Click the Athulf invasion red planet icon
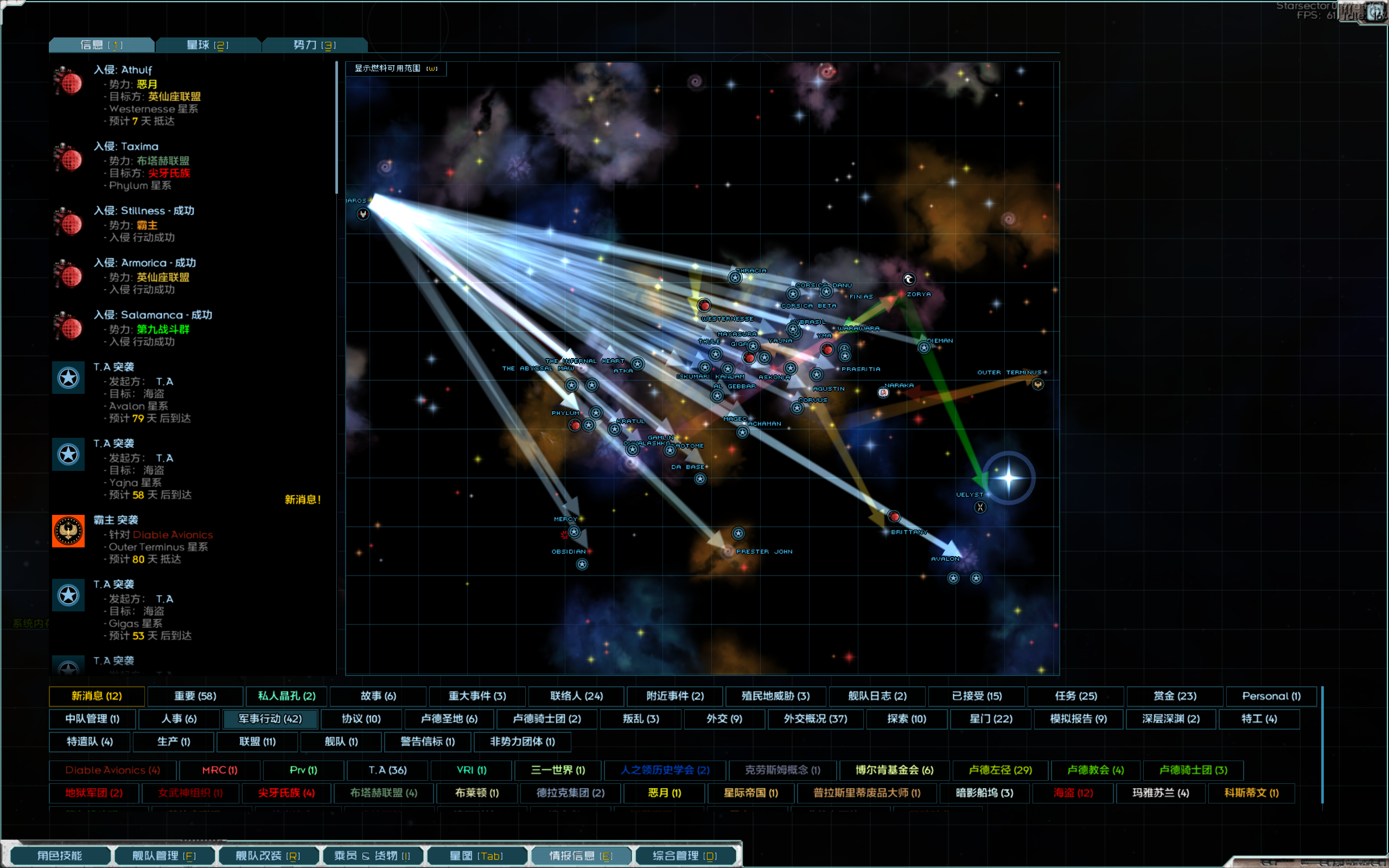This screenshot has width=1389, height=868. coord(68,81)
